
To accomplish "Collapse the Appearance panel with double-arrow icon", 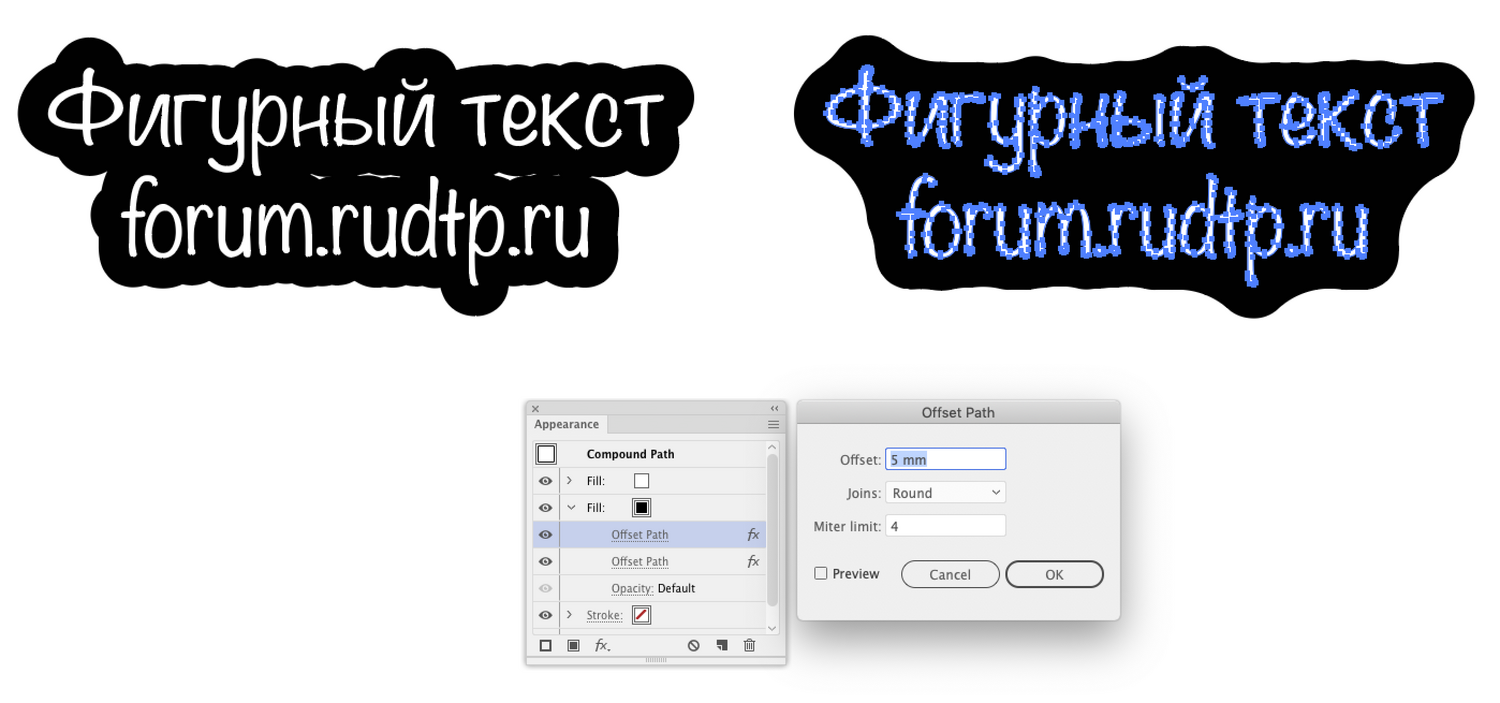I will point(774,409).
